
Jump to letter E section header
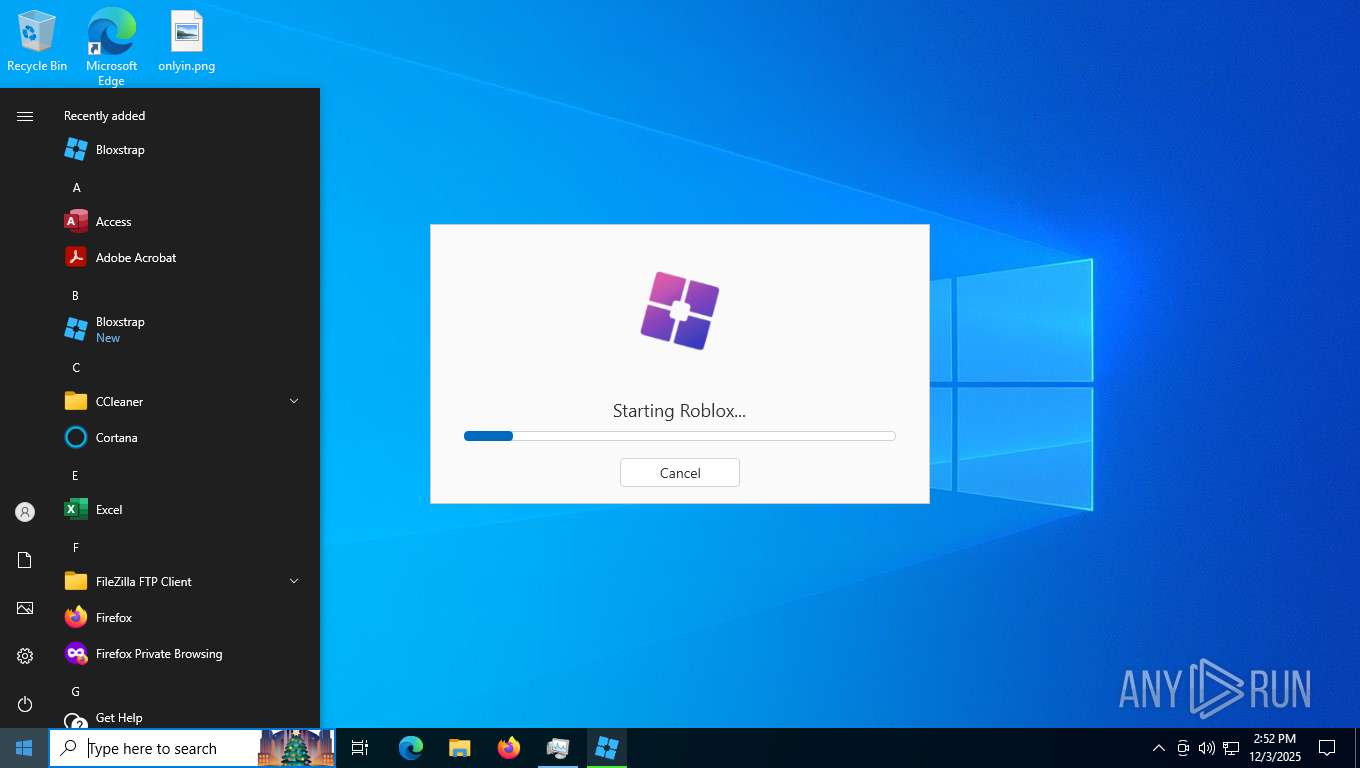75,476
